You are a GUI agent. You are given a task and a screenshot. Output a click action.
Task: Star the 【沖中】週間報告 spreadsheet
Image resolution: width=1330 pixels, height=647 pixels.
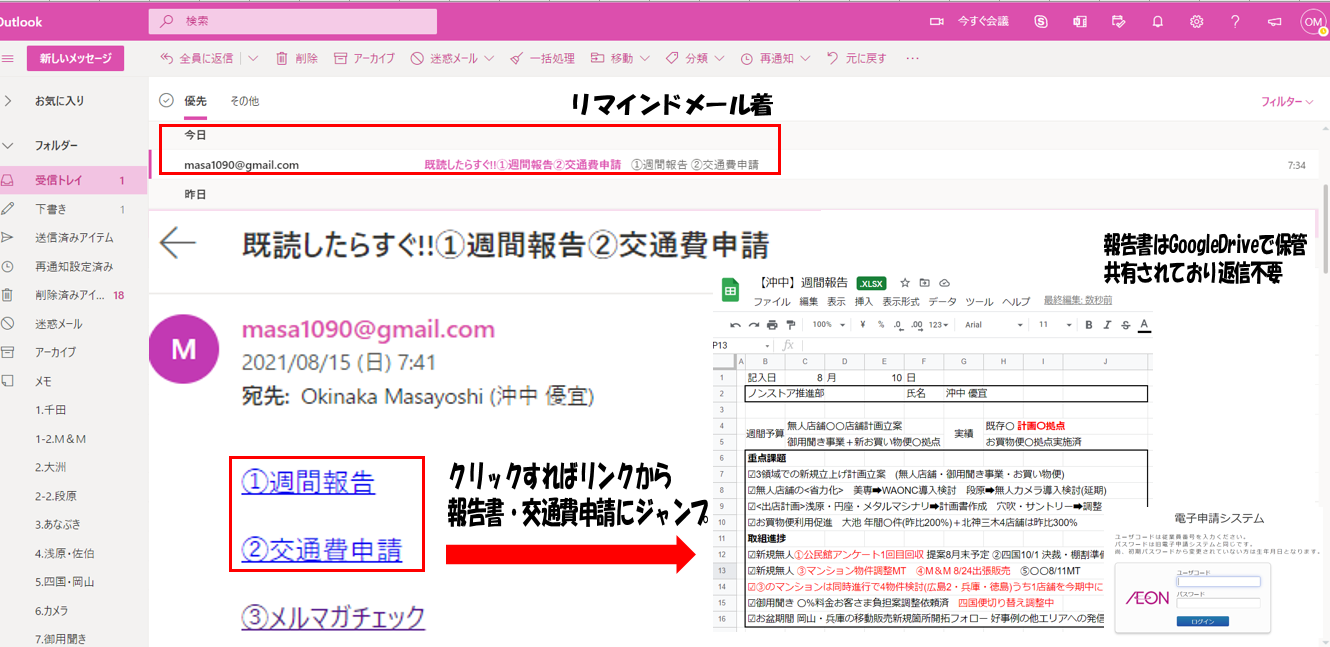(905, 283)
